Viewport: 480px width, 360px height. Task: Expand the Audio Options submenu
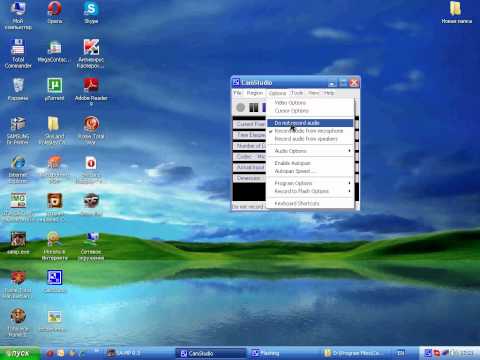point(310,151)
